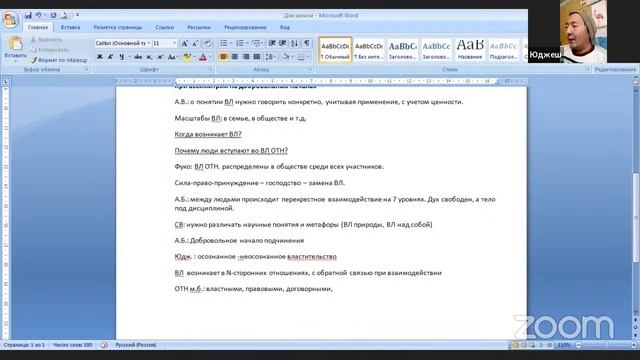Click Число слов word count
The width and height of the screenshot is (640, 360).
[73, 345]
